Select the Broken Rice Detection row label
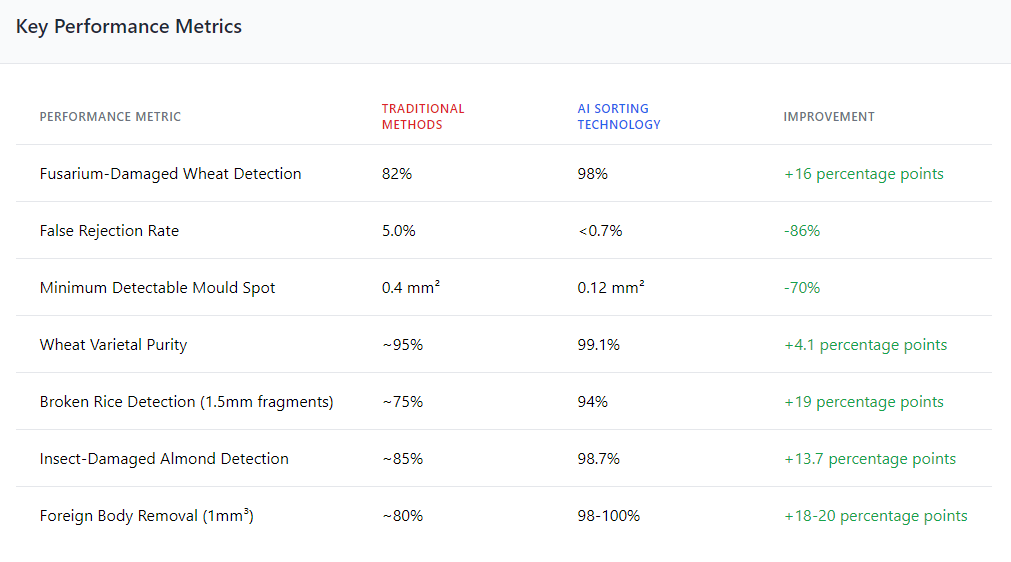The width and height of the screenshot is (1011, 562). tap(186, 402)
